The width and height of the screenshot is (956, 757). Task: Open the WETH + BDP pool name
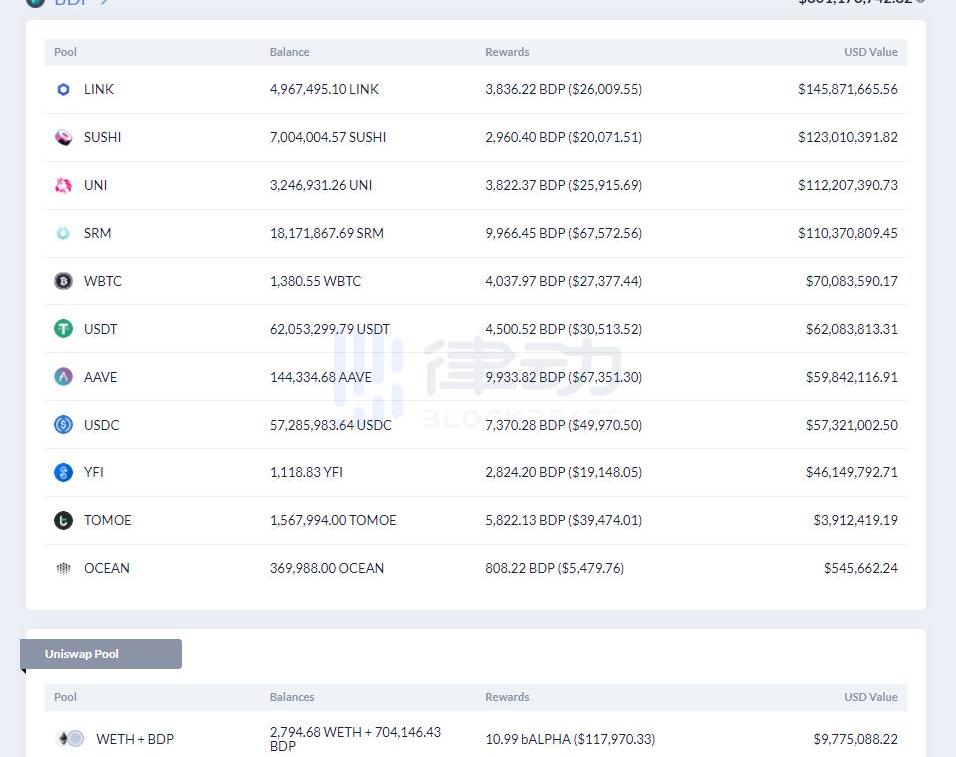point(135,739)
